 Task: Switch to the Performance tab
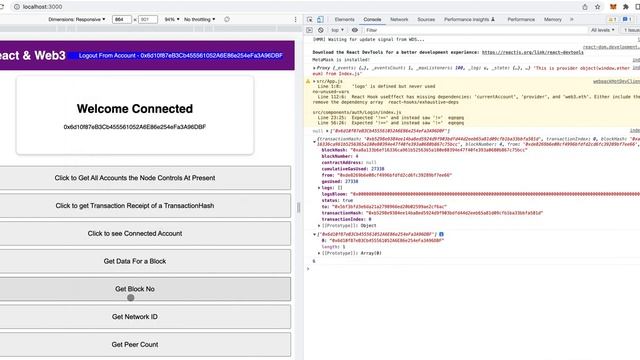[x=521, y=19]
